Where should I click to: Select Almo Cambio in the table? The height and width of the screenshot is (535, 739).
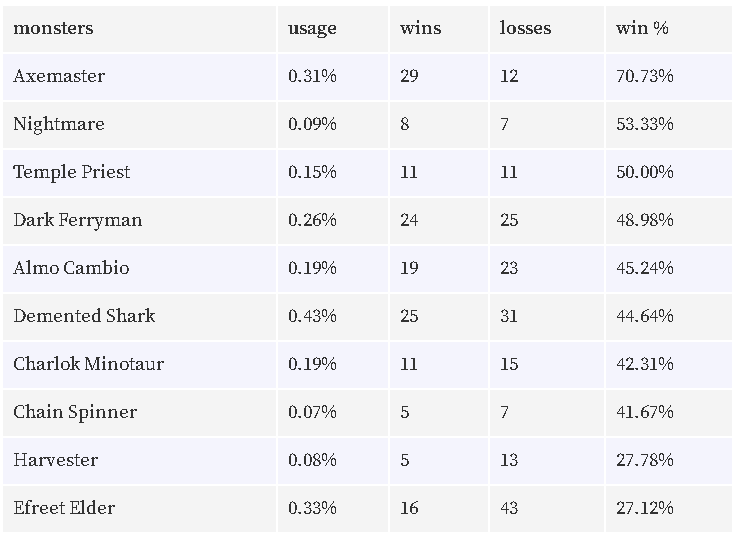point(71,268)
